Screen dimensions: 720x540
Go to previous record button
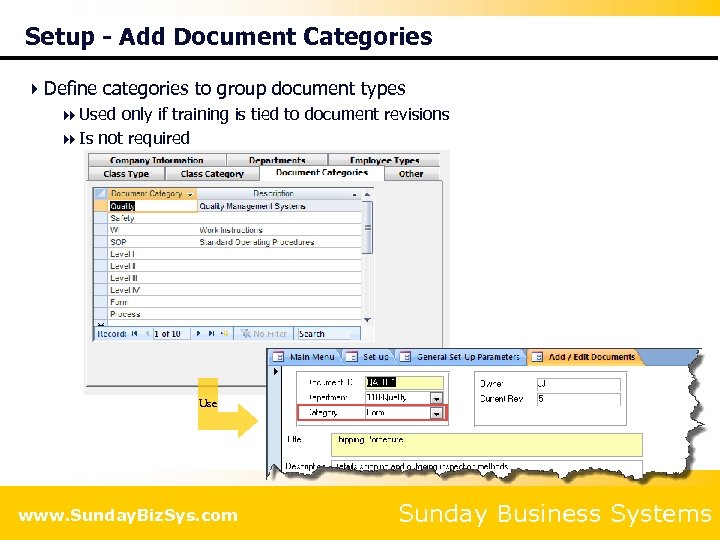pos(147,334)
